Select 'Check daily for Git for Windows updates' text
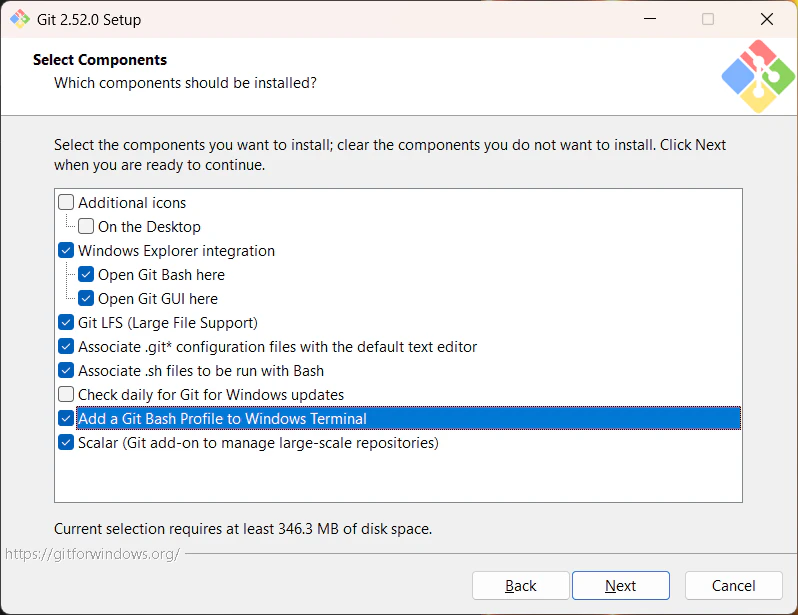 (211, 395)
